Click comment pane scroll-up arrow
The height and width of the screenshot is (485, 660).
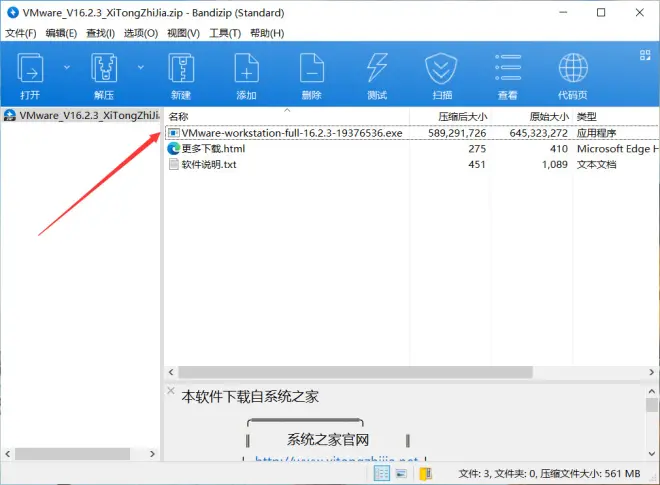(652, 391)
